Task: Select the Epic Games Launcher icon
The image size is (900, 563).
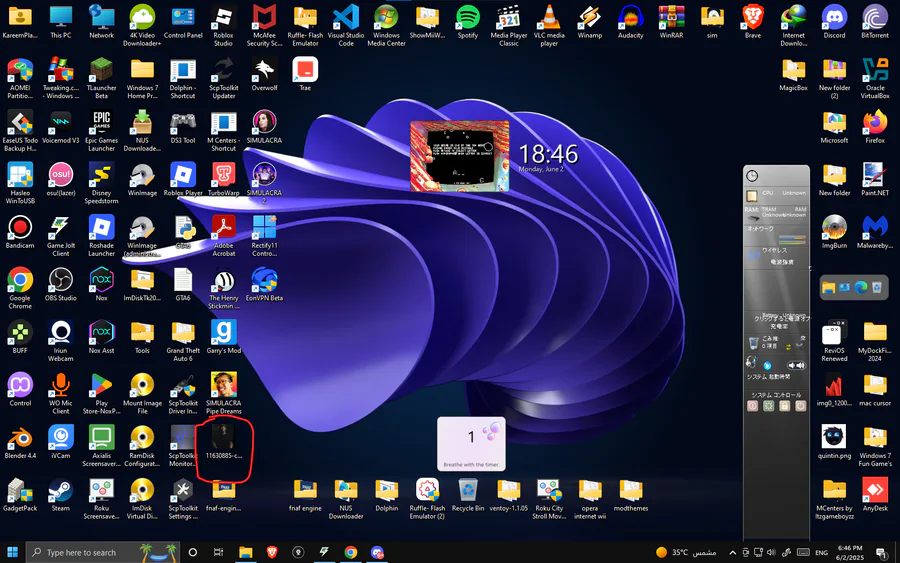Action: click(x=102, y=131)
